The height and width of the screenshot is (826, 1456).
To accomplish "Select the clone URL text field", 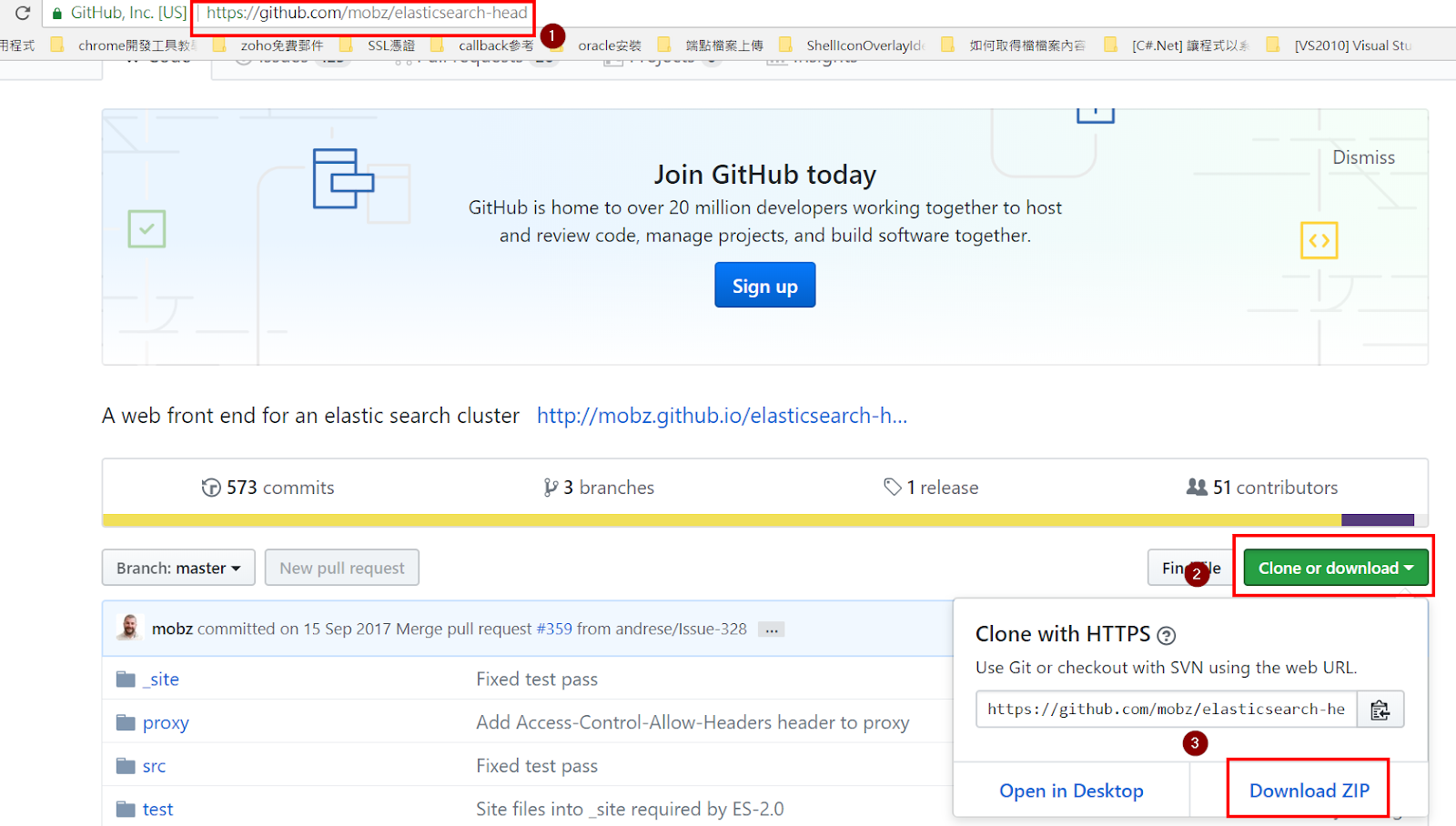I will point(1167,709).
